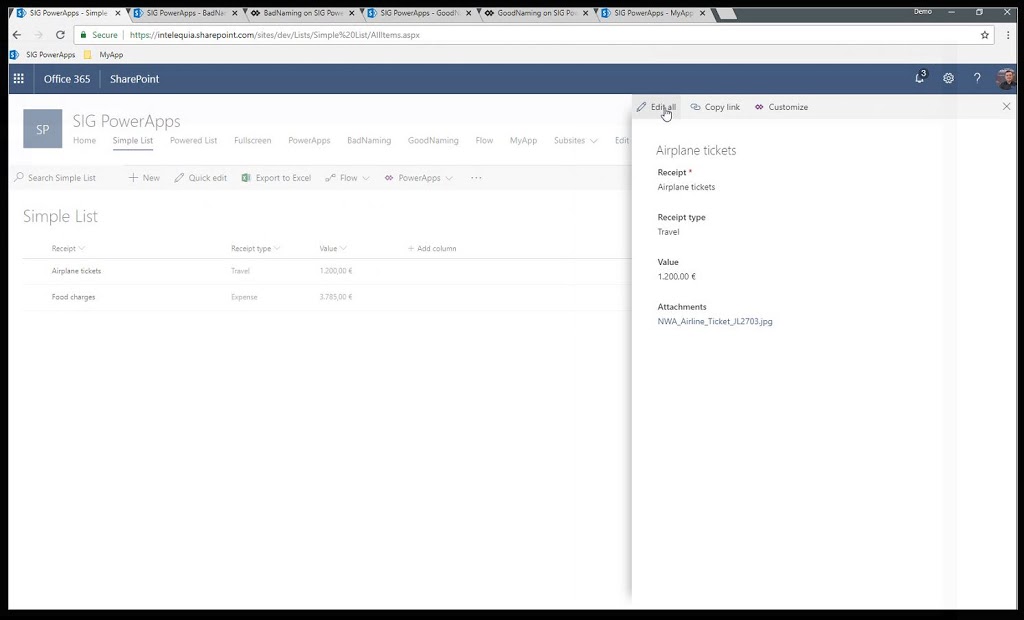Click SharePoint in the header

(x=134, y=78)
